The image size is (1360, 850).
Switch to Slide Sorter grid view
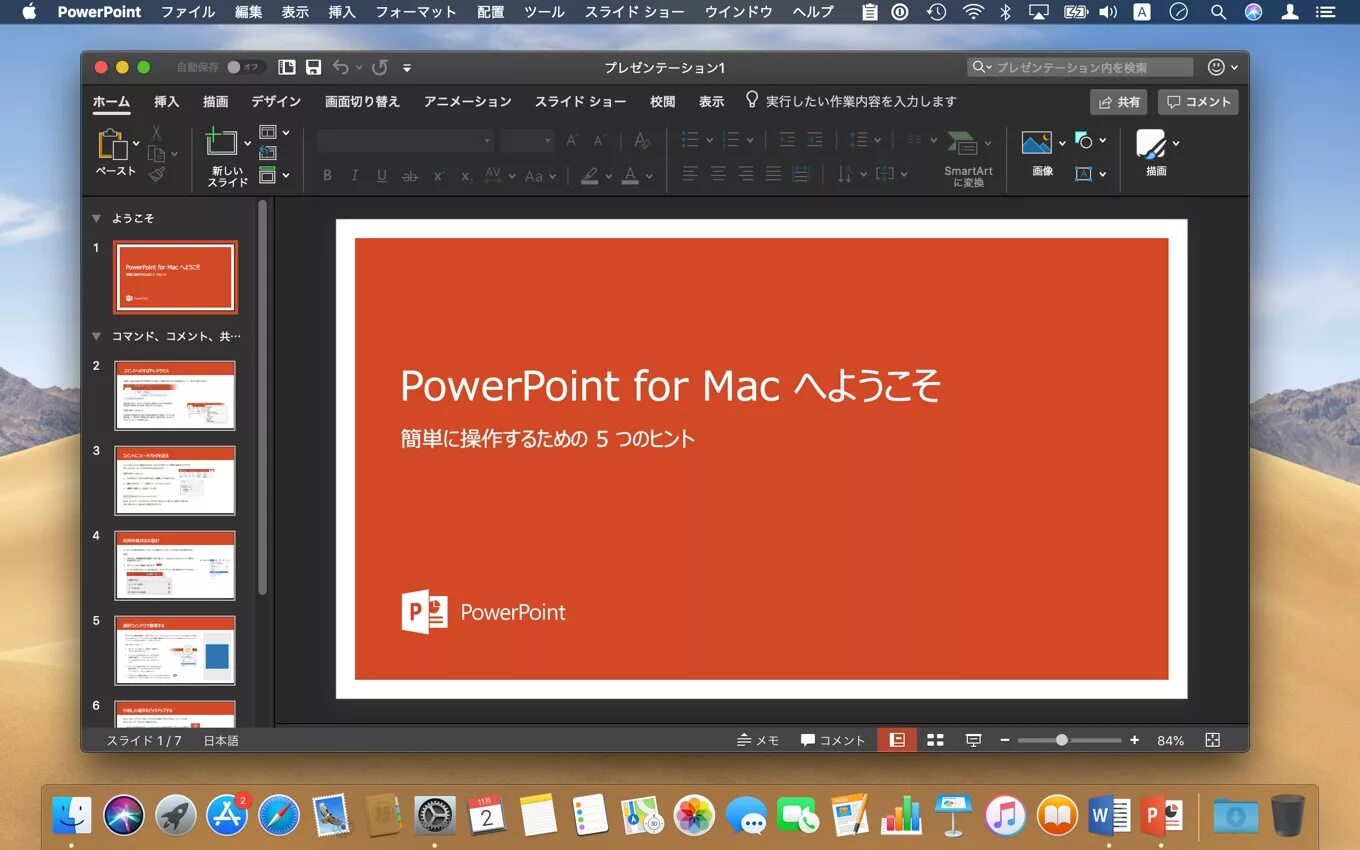(936, 740)
